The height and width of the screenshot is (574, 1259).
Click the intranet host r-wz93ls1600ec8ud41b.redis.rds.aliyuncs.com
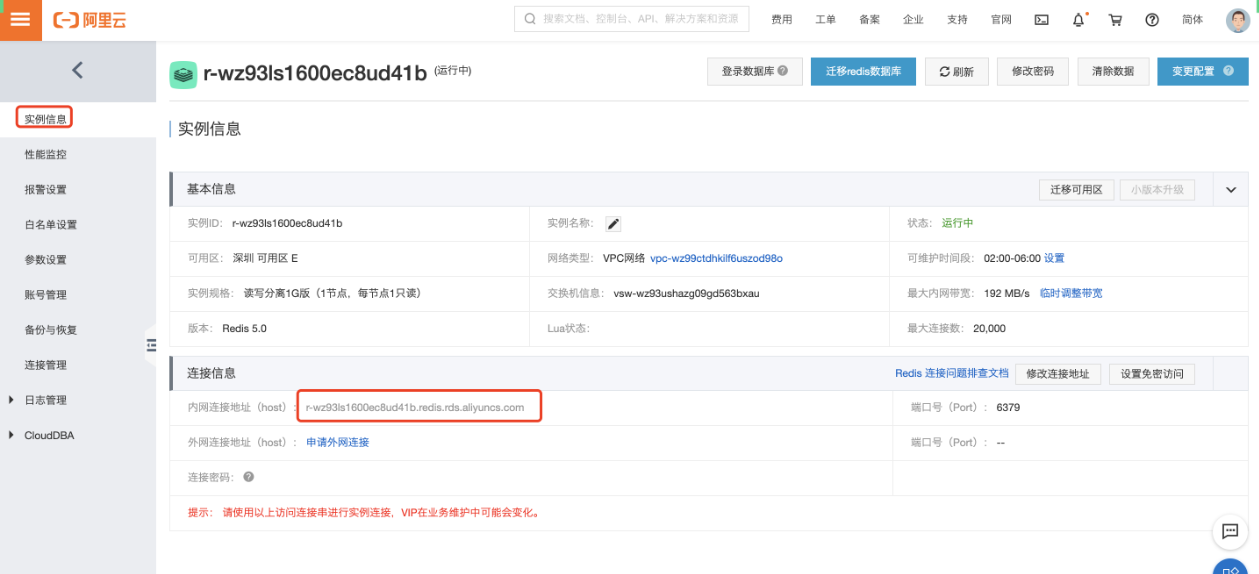[415, 407]
